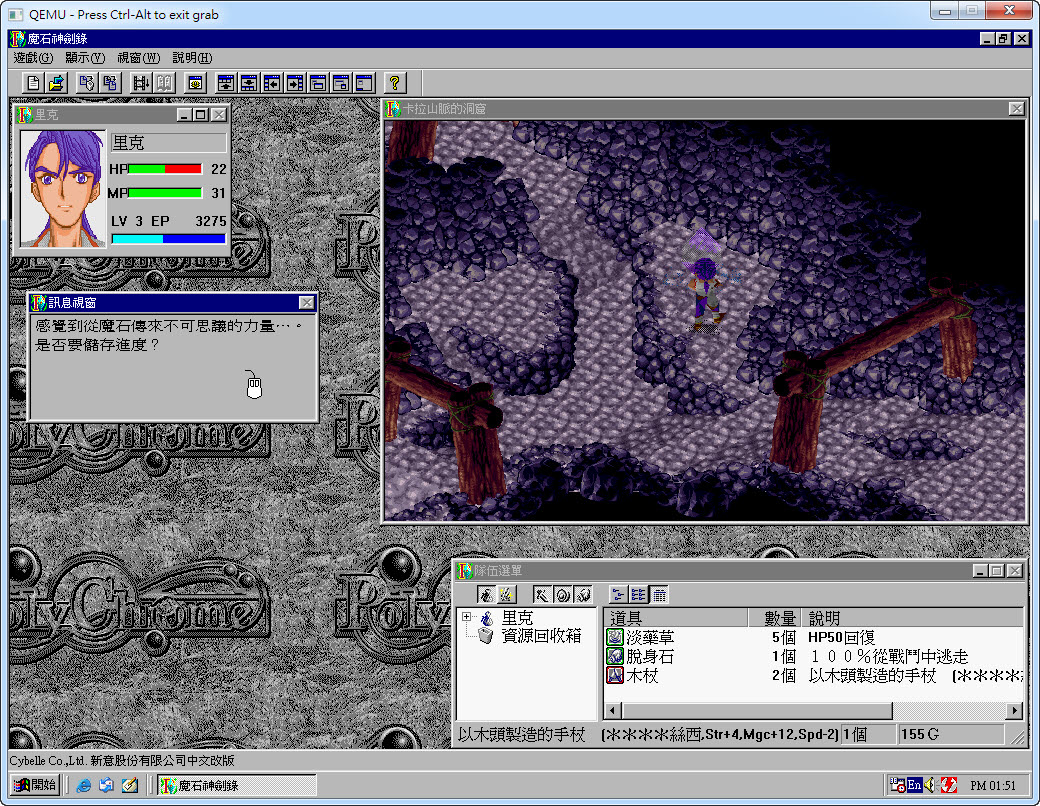Toggle the list view mode button in party menu
This screenshot has height=806, width=1040.
point(638,595)
